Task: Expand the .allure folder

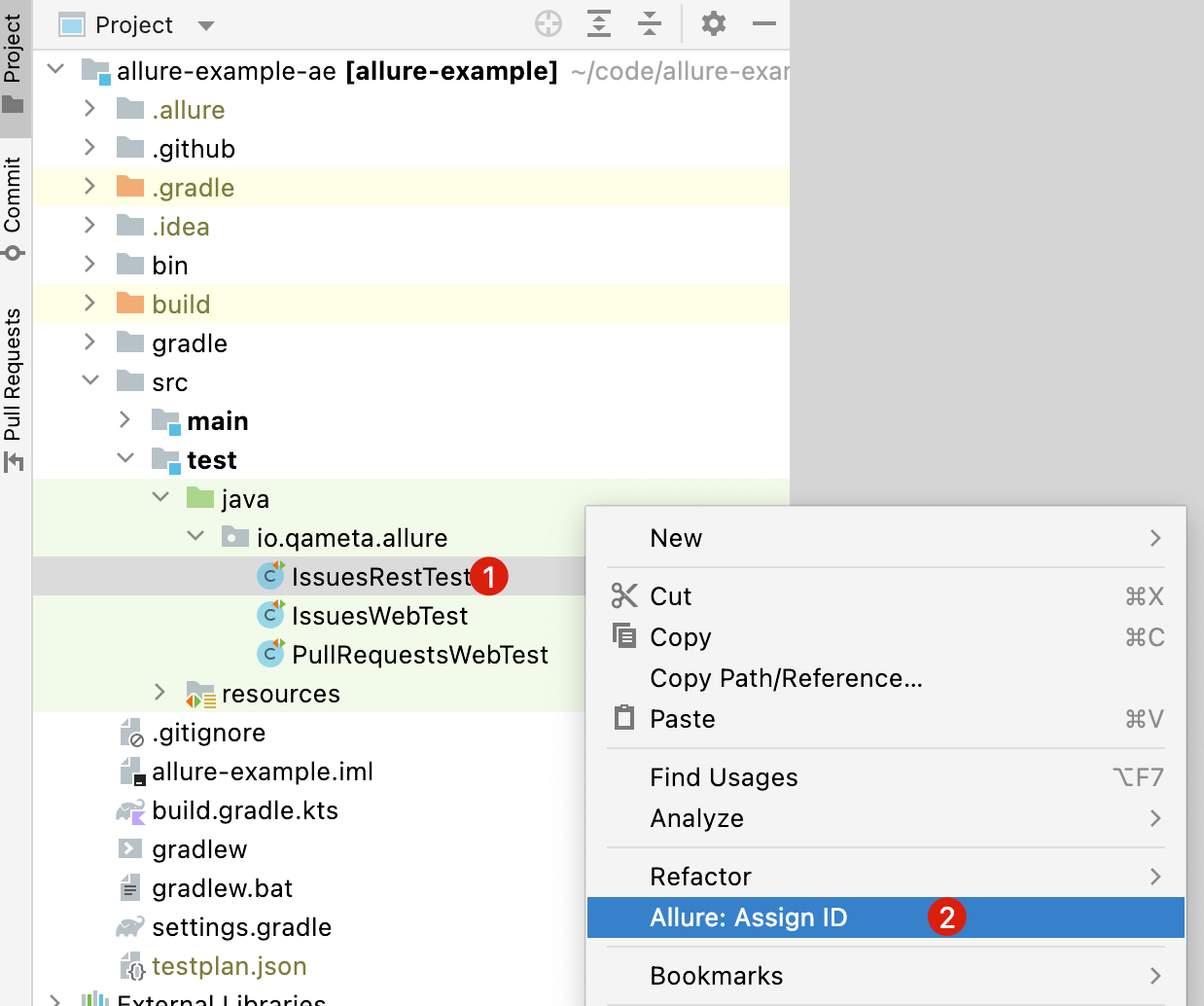Action: tap(90, 109)
